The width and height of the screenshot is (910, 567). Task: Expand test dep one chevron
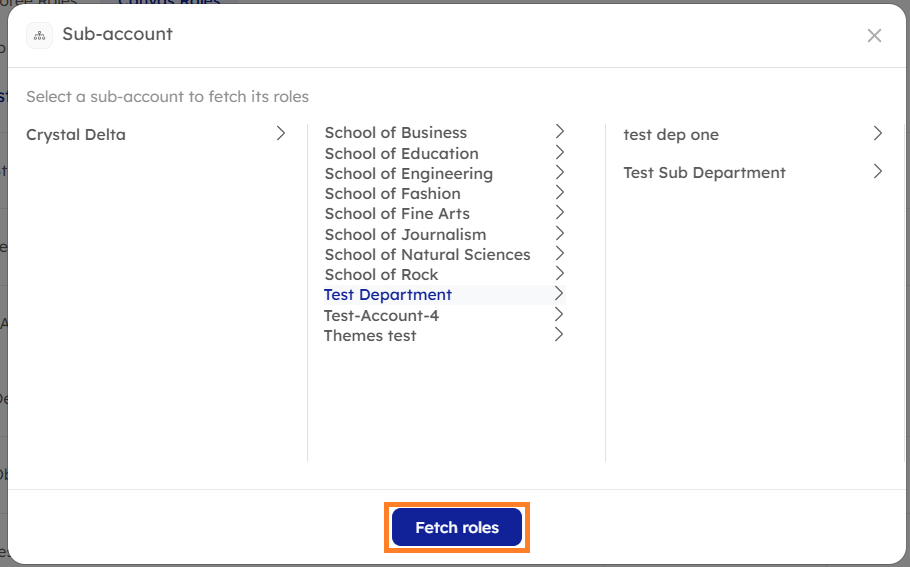(877, 133)
